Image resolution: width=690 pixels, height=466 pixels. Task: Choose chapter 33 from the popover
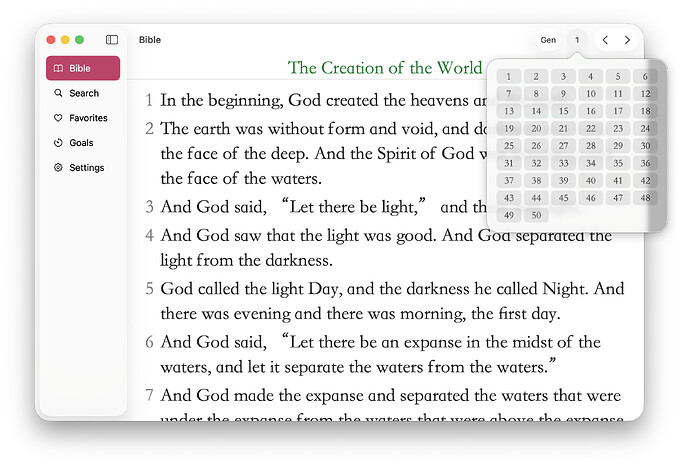(x=564, y=164)
